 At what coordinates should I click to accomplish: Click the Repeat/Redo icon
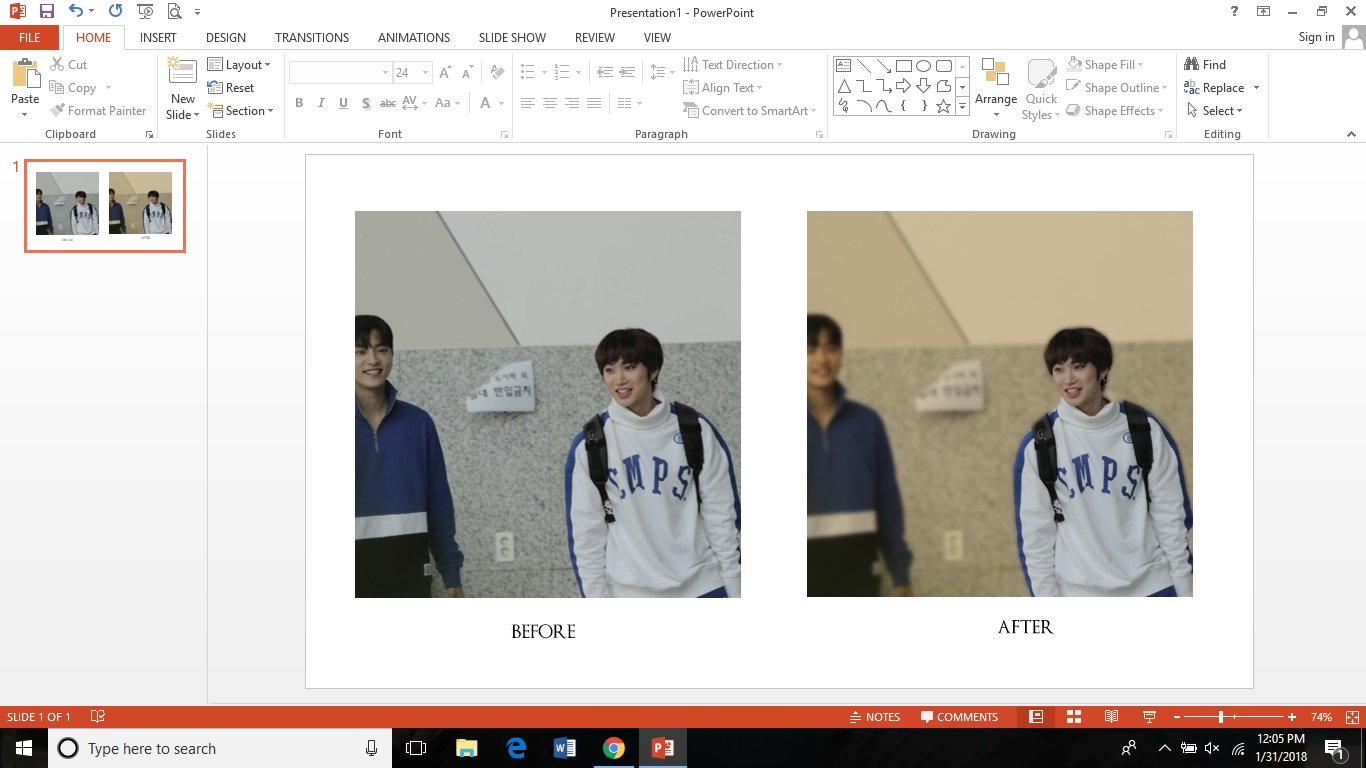[x=115, y=12]
